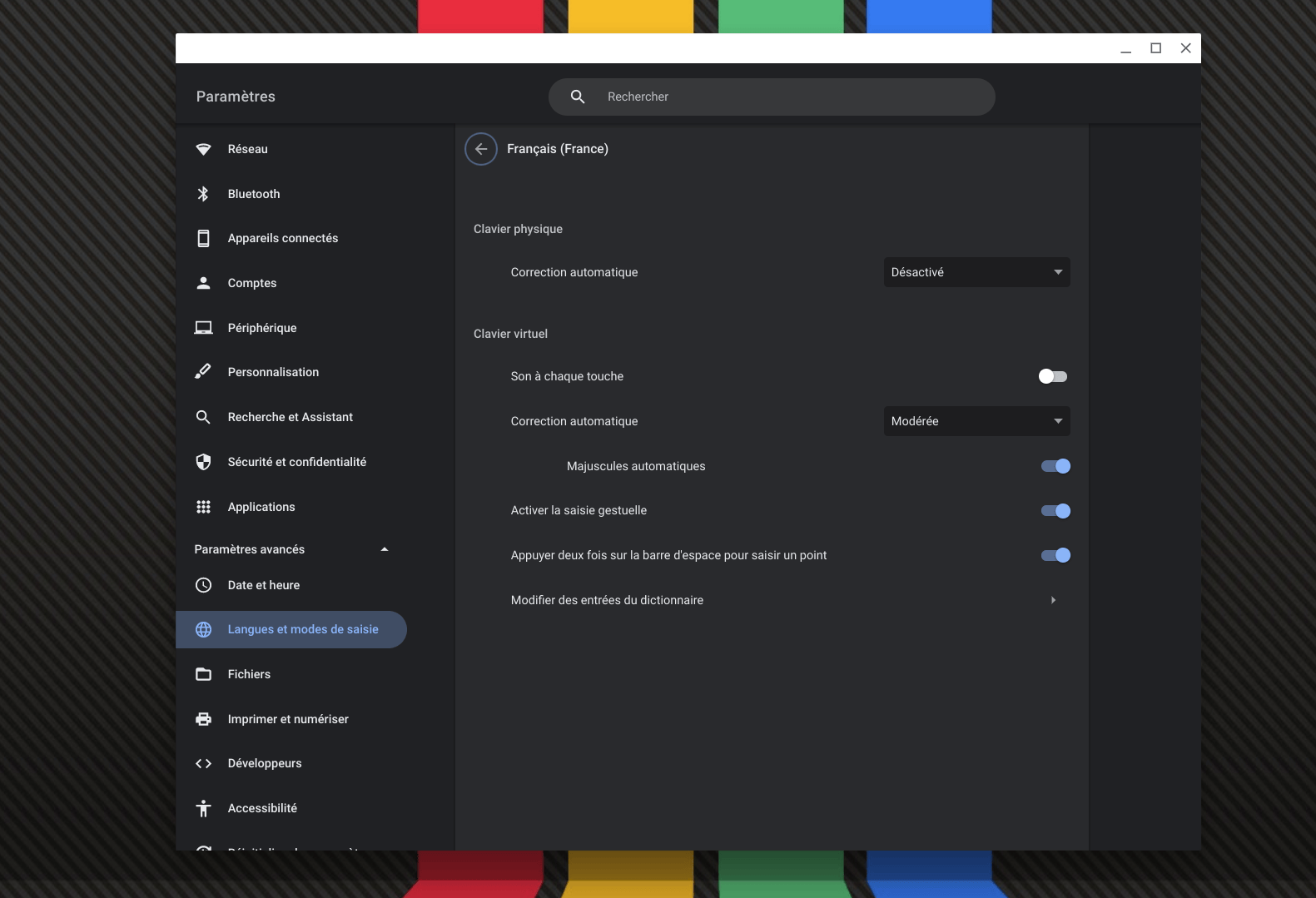Enable Son à chaque touche toggle

click(1053, 377)
